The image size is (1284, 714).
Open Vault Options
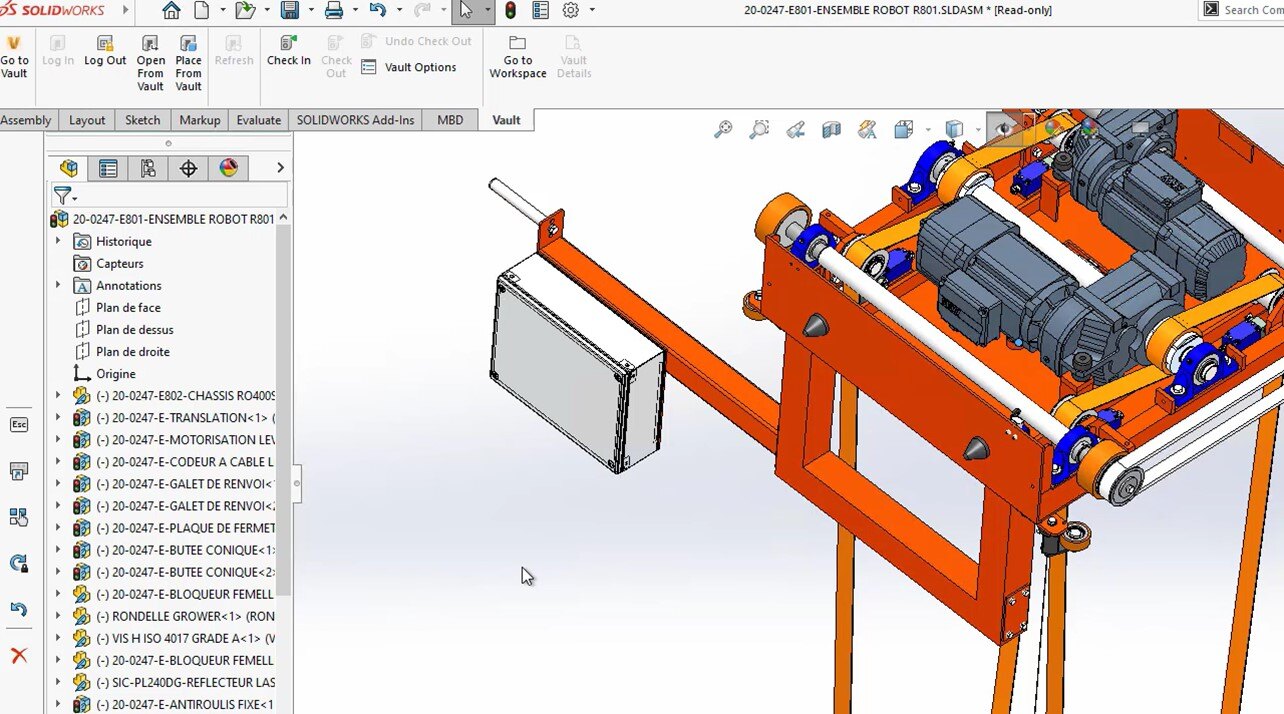pos(409,67)
